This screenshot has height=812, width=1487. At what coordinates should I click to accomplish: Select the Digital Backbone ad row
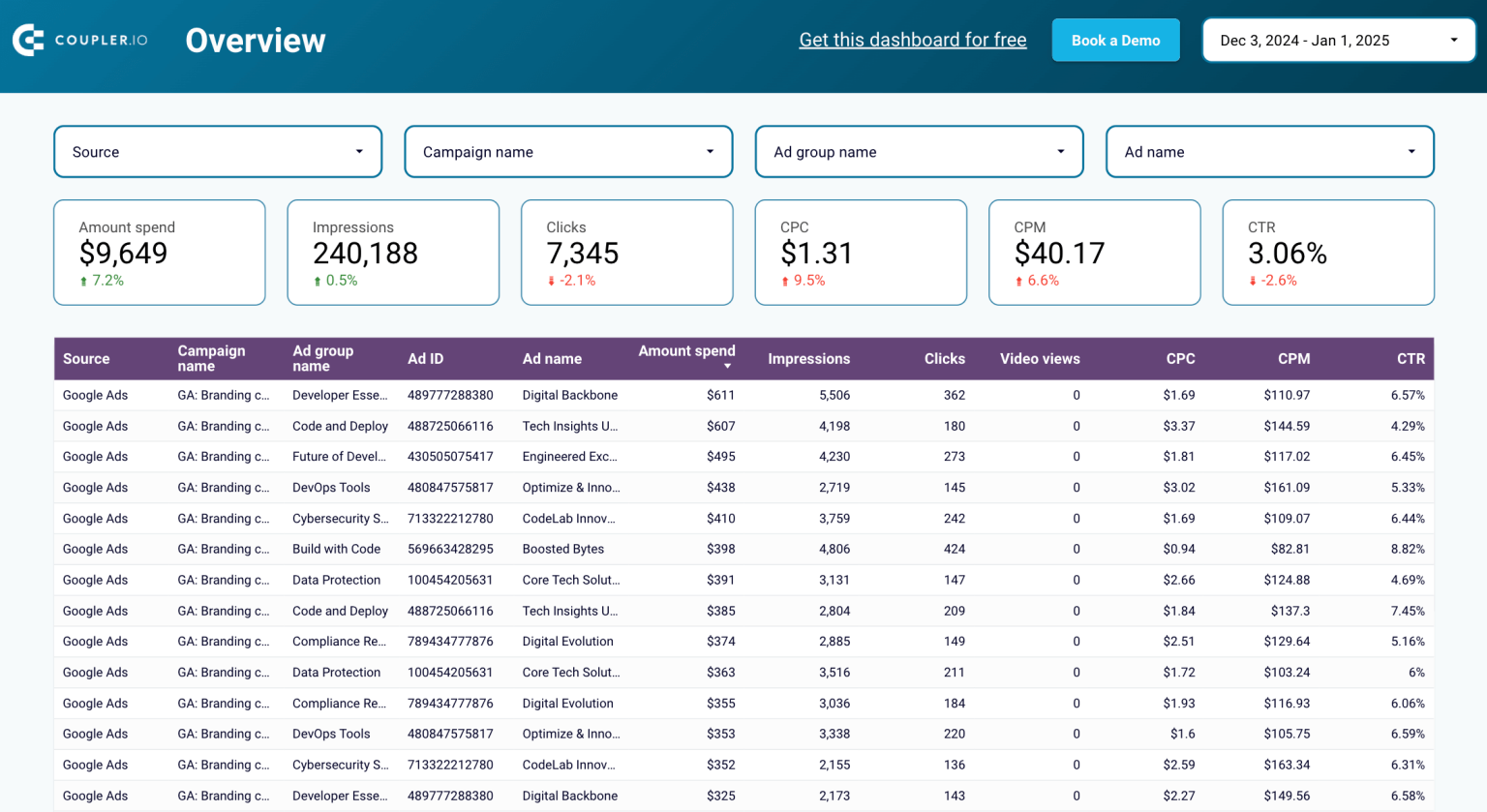point(571,395)
